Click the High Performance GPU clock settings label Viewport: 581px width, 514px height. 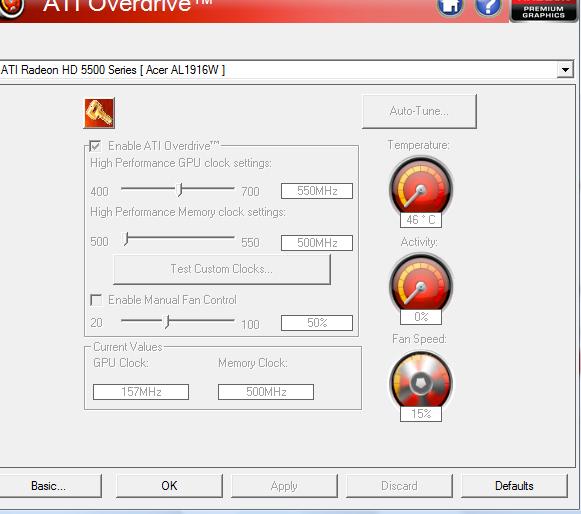(181, 163)
